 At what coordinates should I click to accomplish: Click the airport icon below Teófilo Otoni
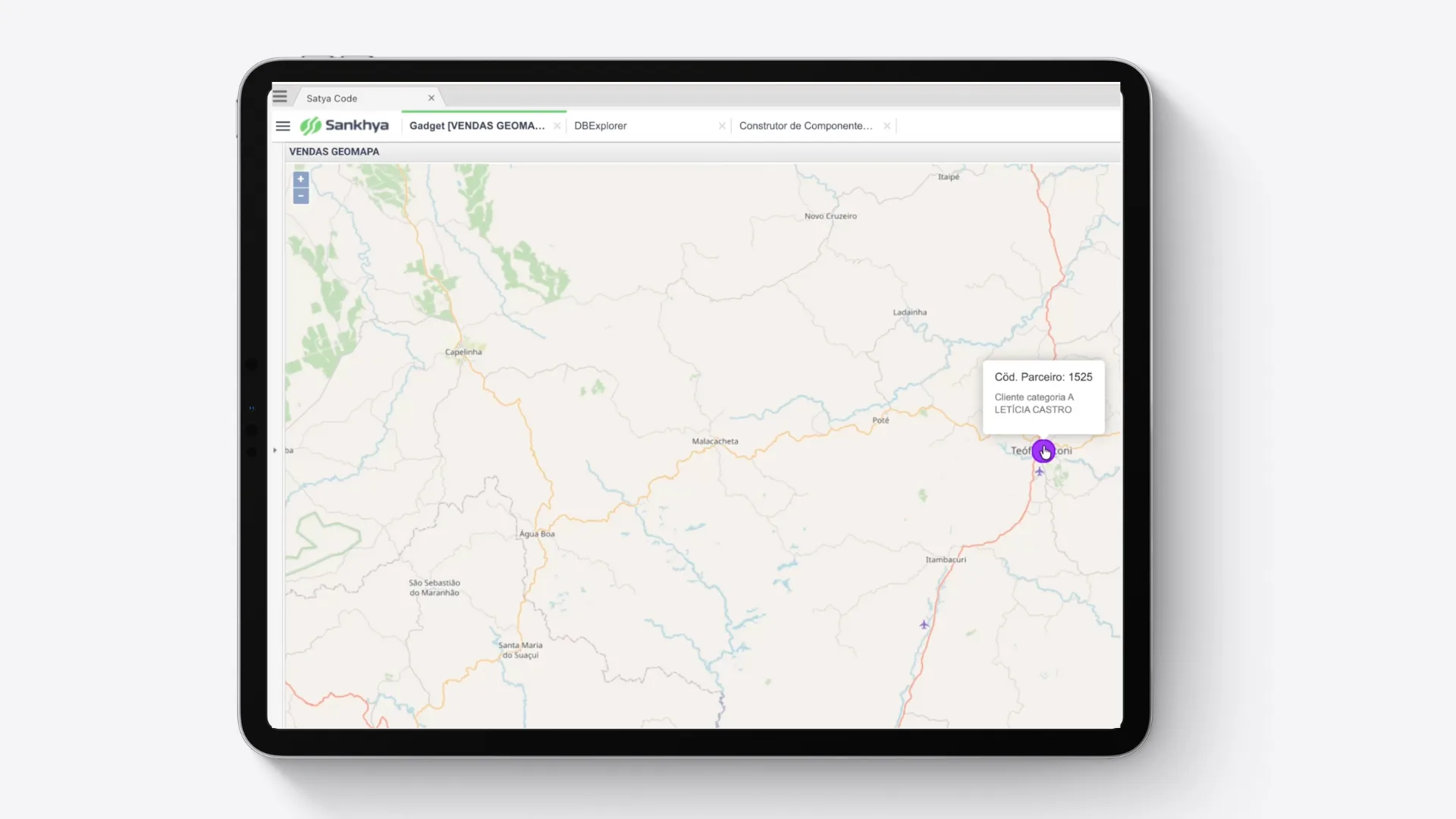pyautogui.click(x=1040, y=472)
